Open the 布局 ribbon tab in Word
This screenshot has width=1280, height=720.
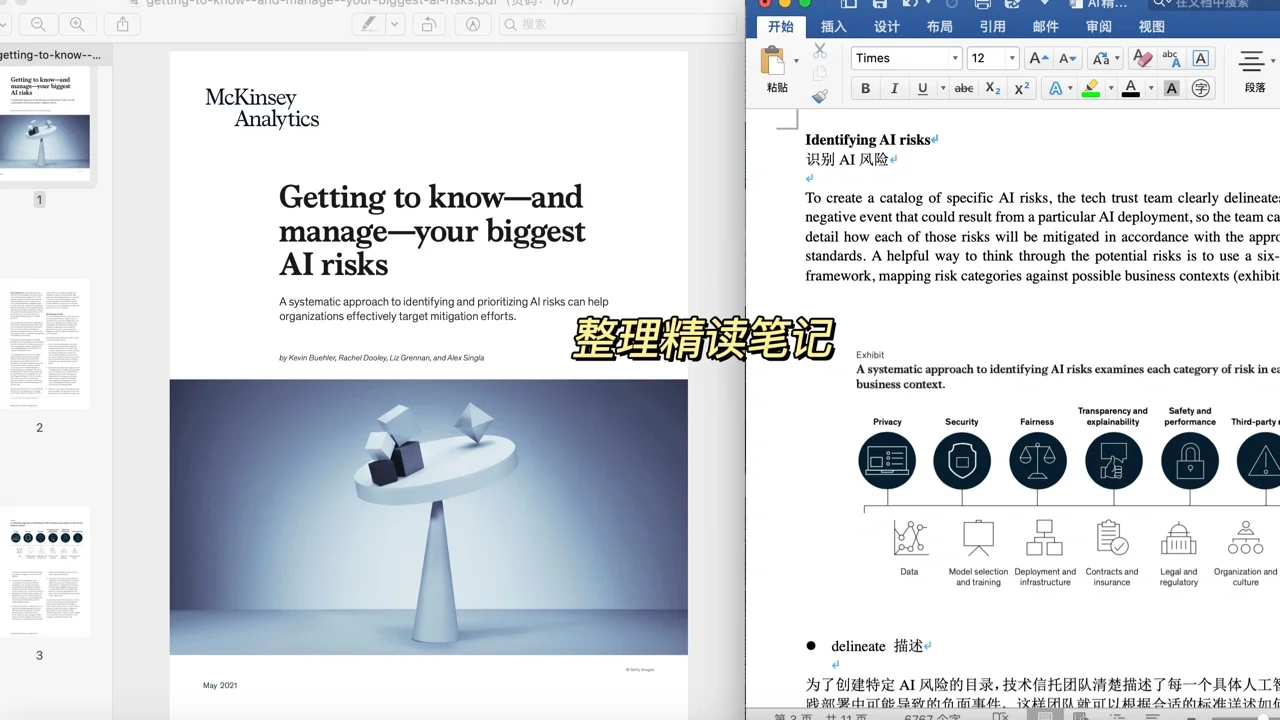click(939, 27)
